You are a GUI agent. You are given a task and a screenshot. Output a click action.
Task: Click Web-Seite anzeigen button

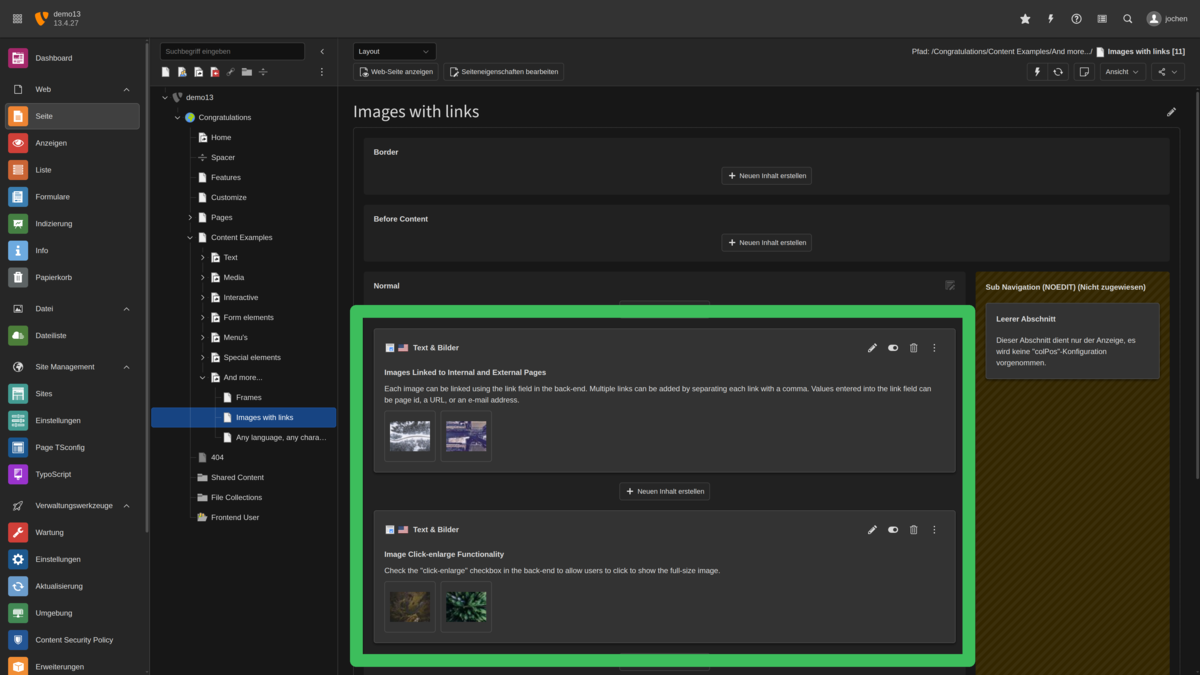(x=396, y=72)
